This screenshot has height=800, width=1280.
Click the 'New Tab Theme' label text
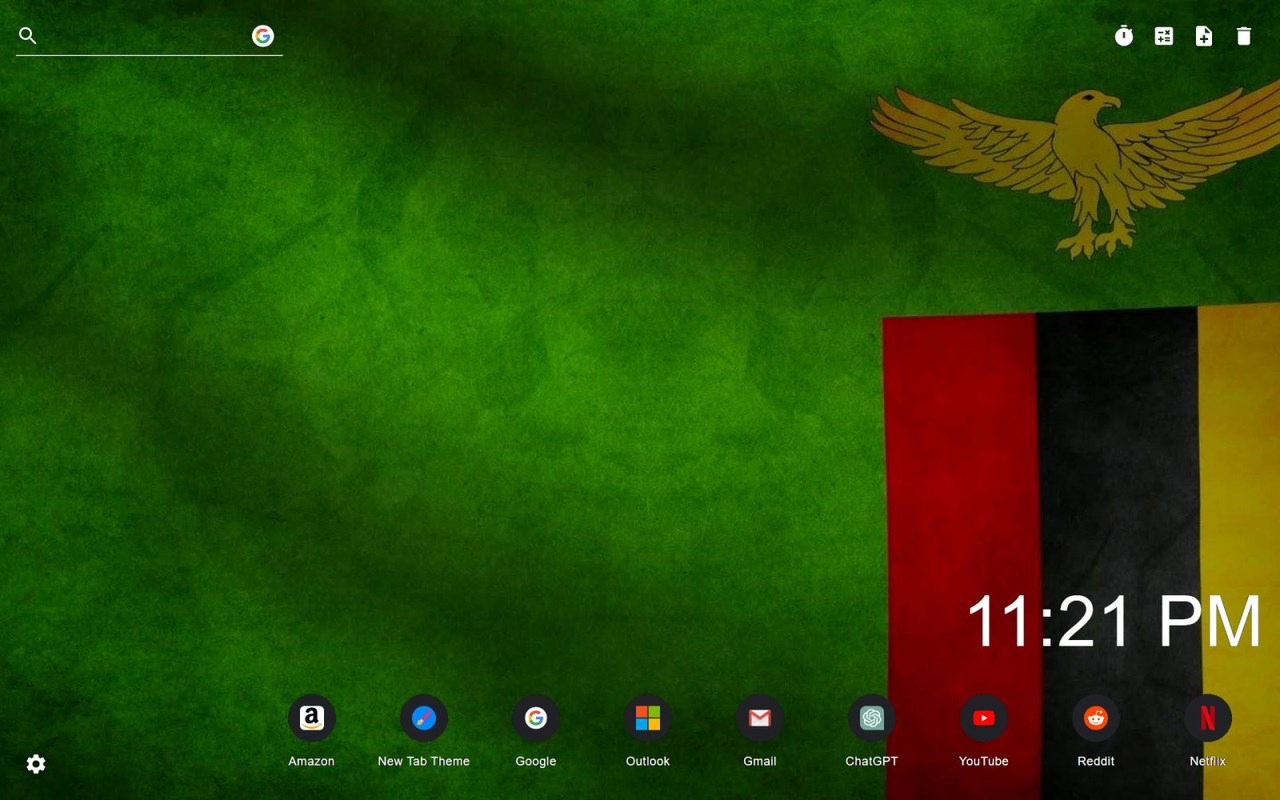pyautogui.click(x=424, y=761)
